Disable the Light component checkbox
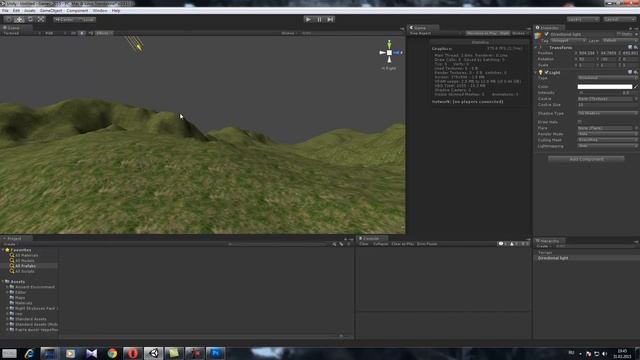Image resolution: width=640 pixels, height=360 pixels. (x=547, y=73)
